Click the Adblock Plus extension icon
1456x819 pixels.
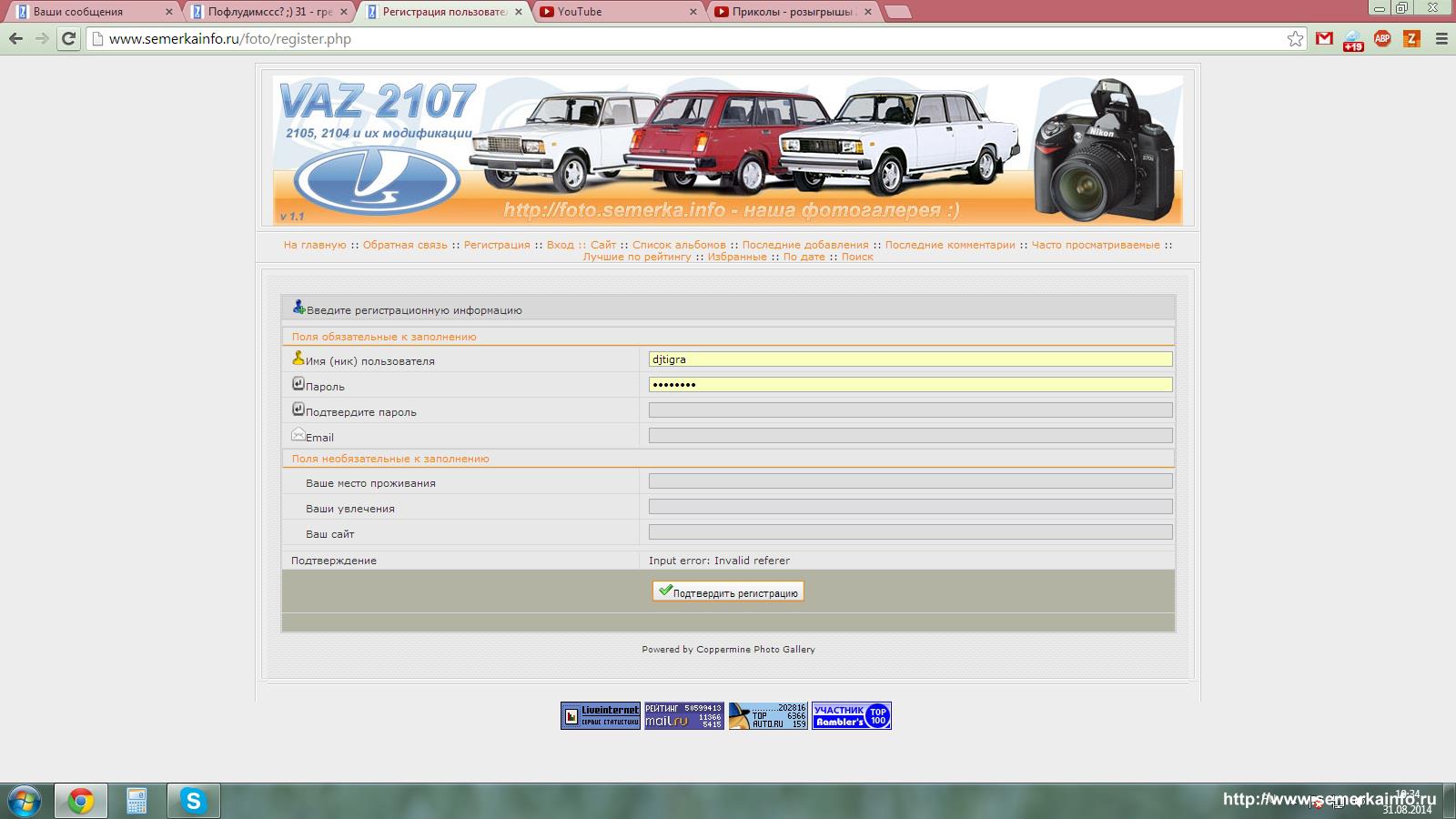(x=1382, y=38)
